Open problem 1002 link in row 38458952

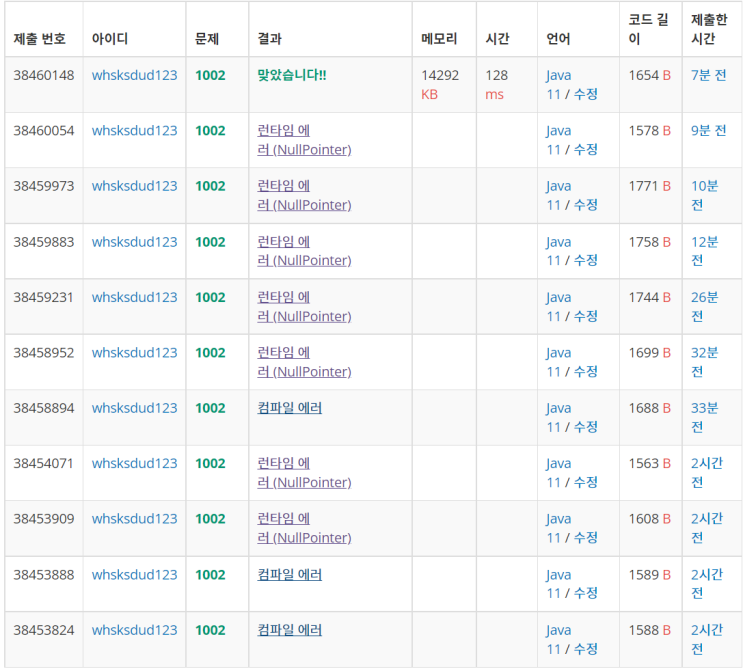pos(210,353)
